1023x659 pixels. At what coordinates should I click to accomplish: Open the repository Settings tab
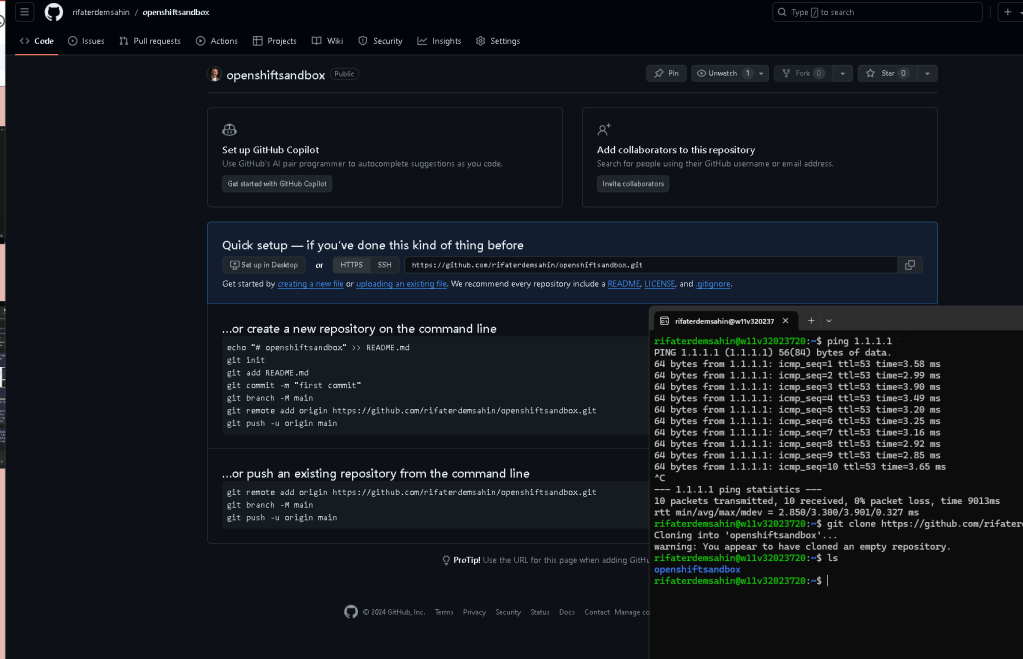(x=498, y=40)
